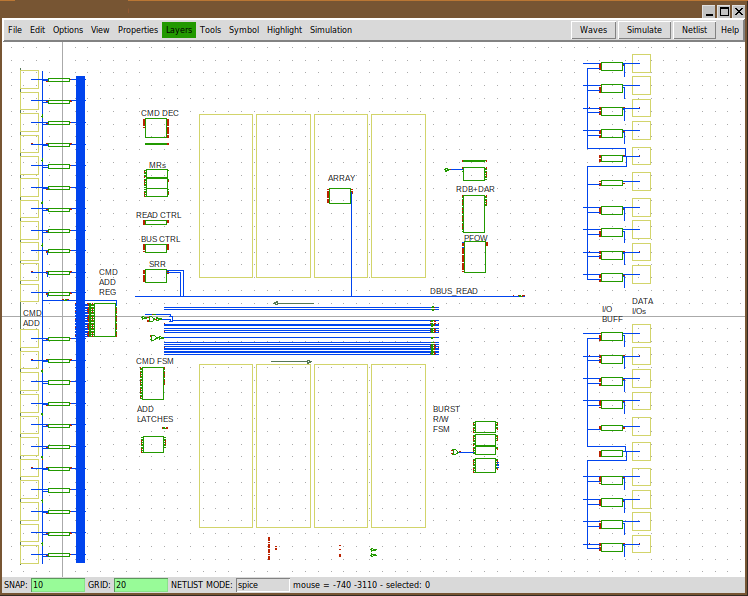Expand the Options dropdown menu

click(68, 30)
